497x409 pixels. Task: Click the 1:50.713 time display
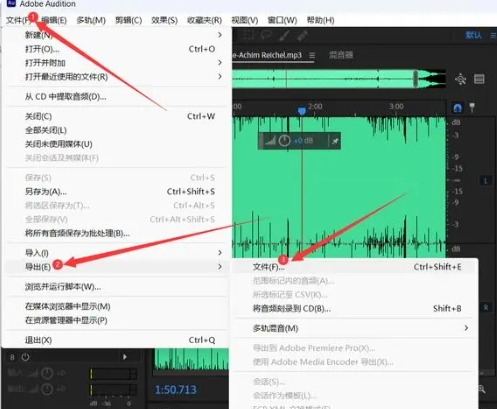click(176, 390)
